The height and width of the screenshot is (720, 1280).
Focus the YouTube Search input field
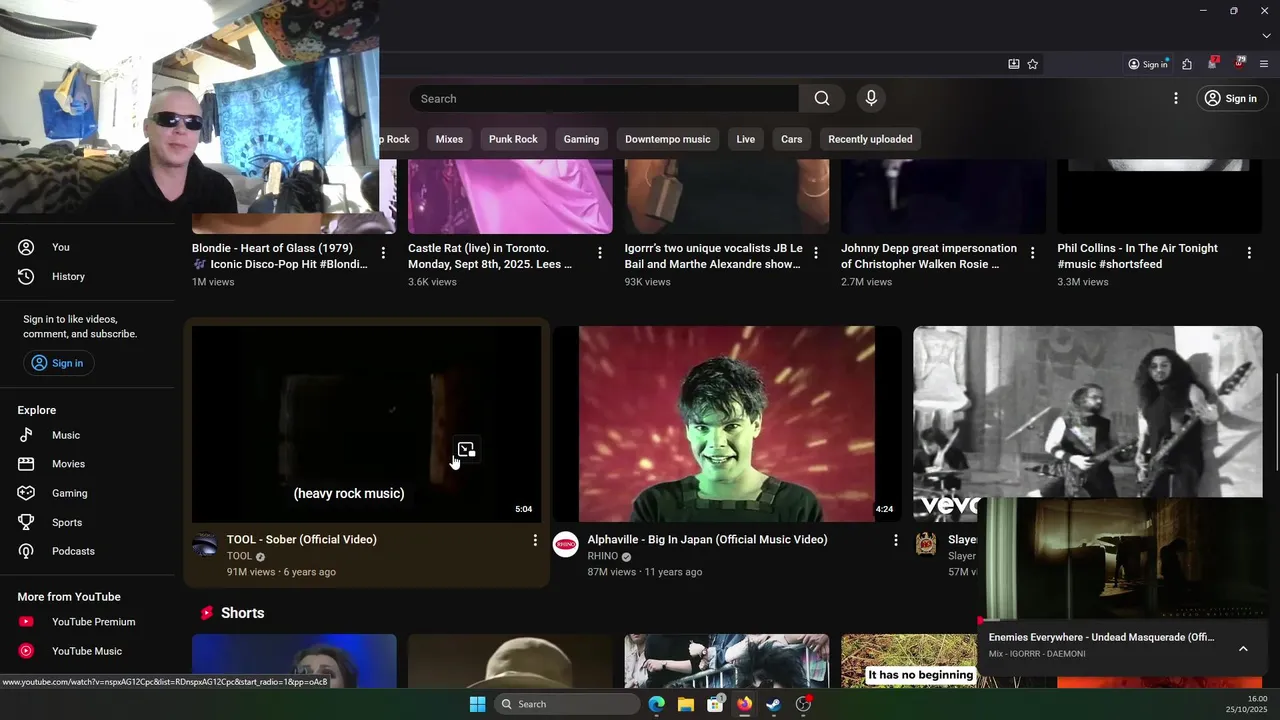pos(604,98)
